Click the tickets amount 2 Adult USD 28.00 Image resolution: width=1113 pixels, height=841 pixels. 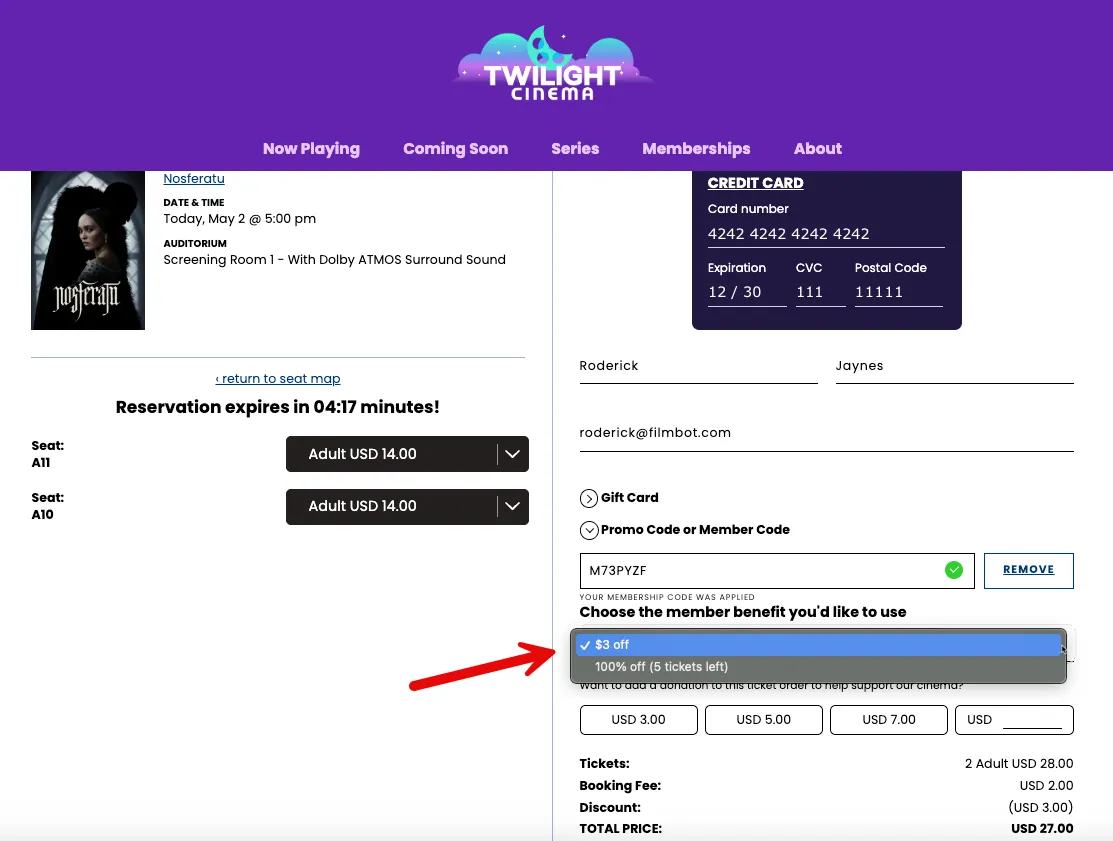click(1019, 764)
